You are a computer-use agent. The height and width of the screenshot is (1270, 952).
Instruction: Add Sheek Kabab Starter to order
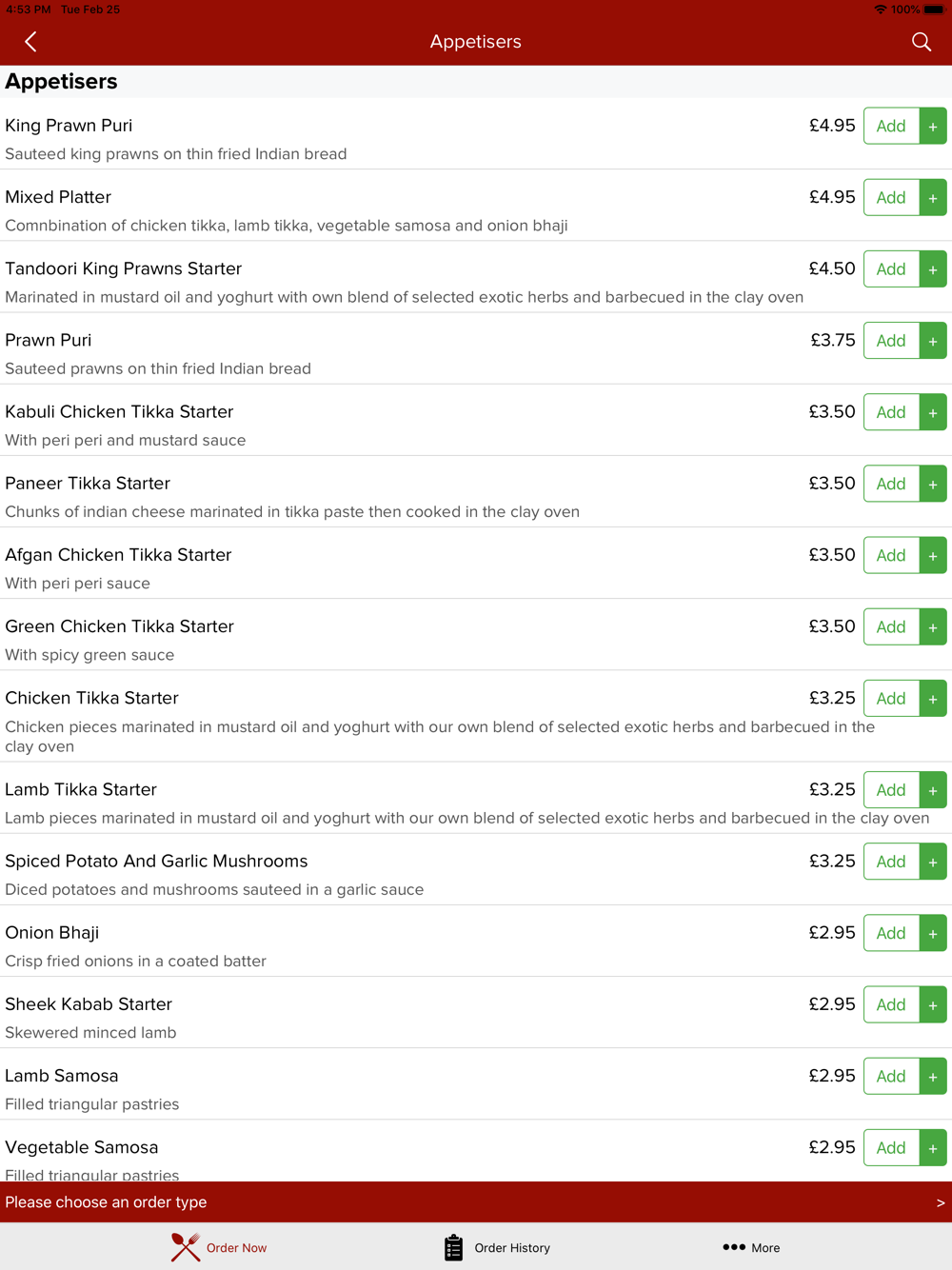[891, 1004]
